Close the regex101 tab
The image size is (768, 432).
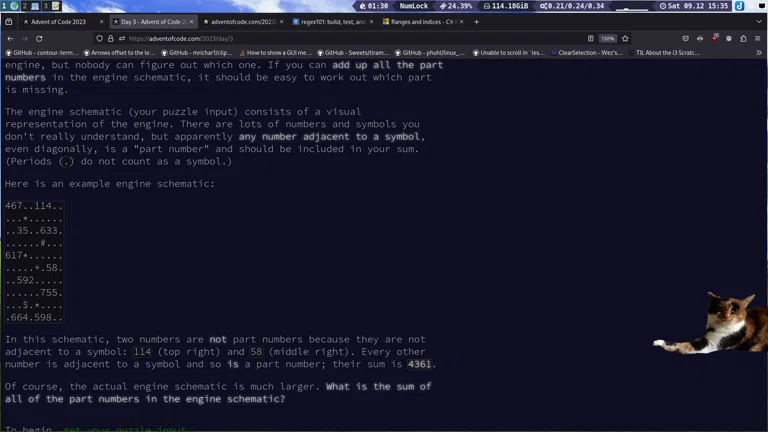371,22
